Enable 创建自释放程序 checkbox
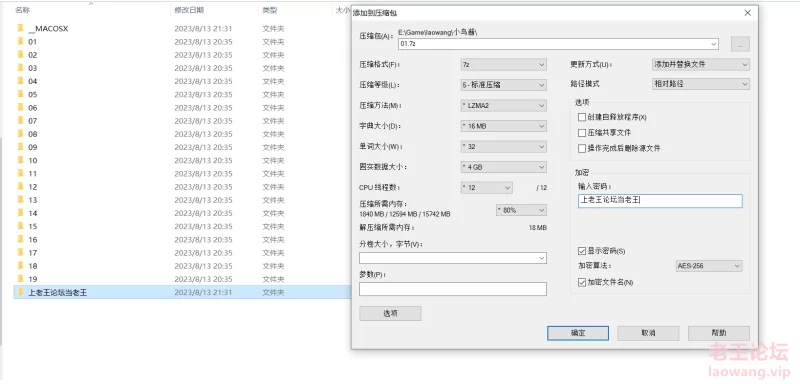This screenshot has width=800, height=384. click(x=582, y=117)
